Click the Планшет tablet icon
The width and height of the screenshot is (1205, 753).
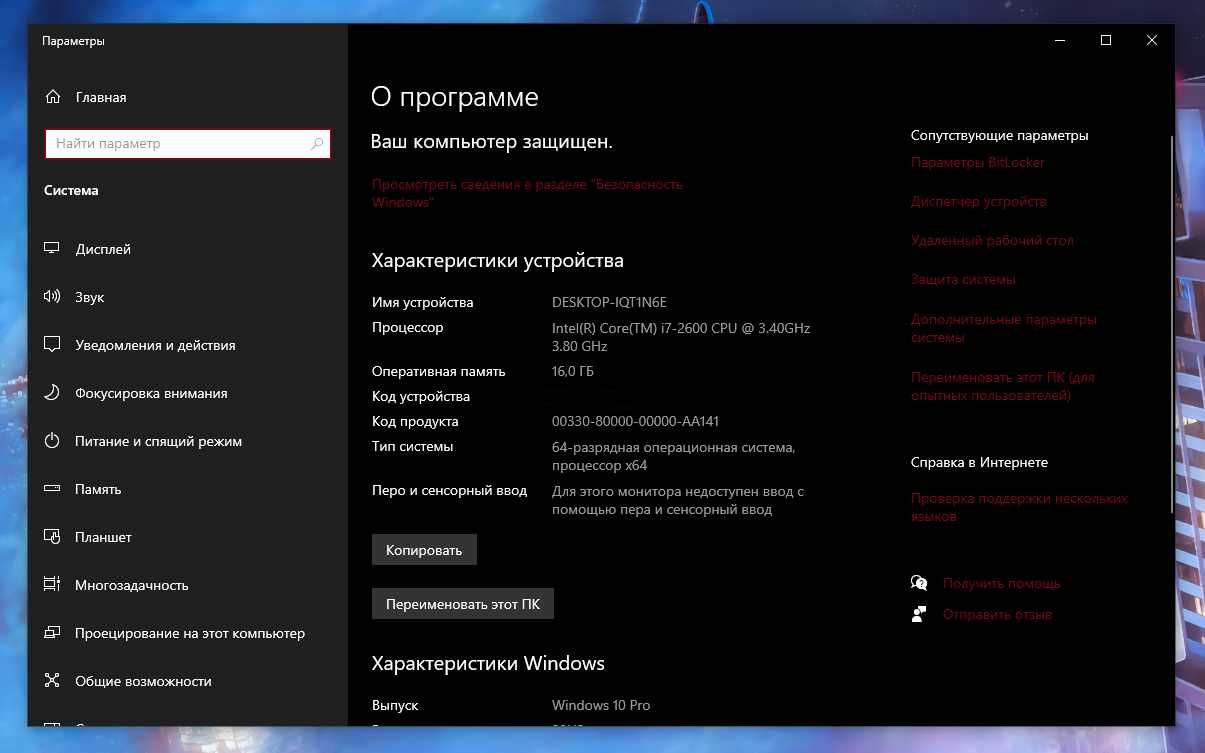click(x=53, y=537)
